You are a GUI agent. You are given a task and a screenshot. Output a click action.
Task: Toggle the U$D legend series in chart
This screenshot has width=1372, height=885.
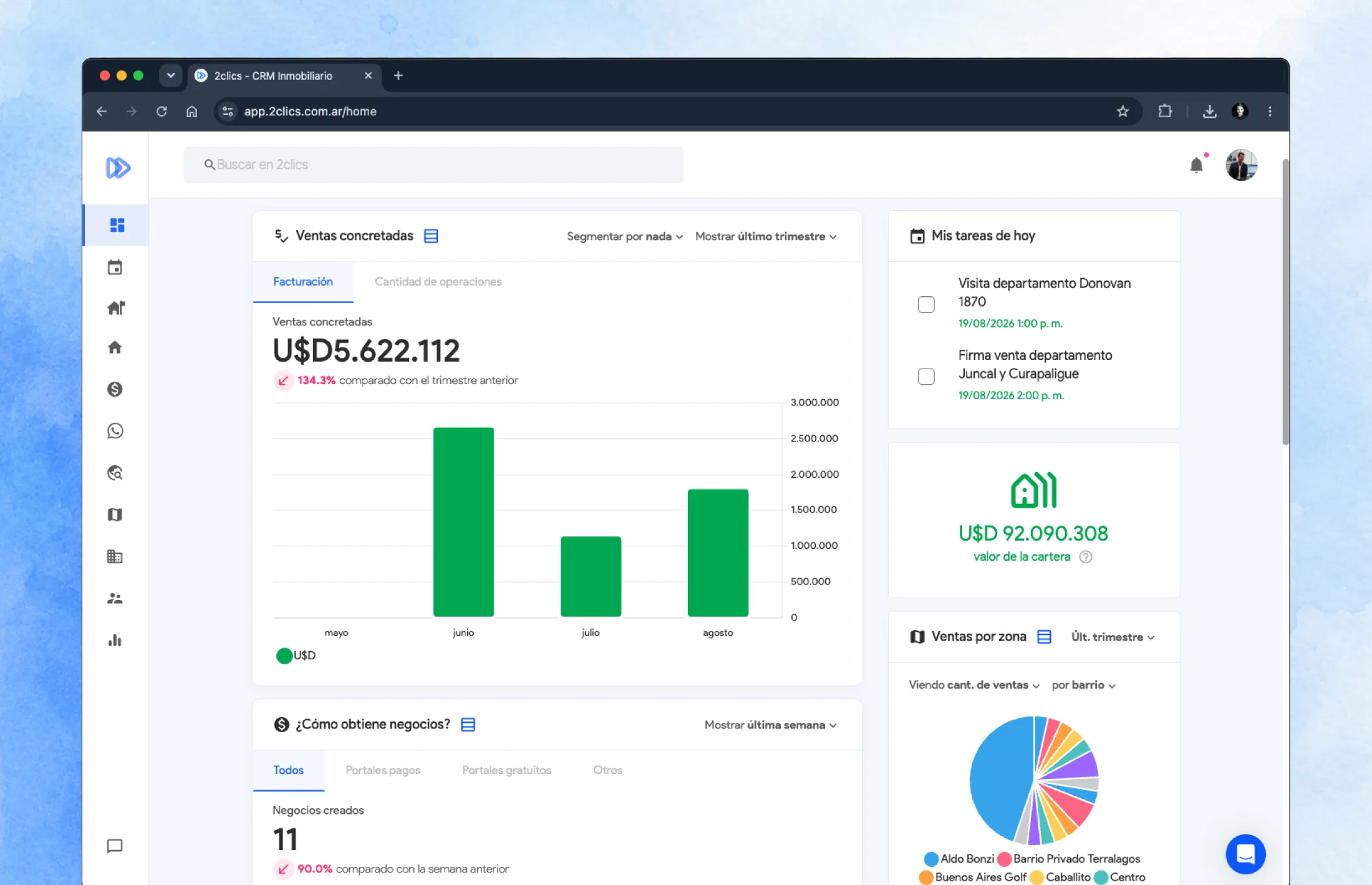(296, 655)
